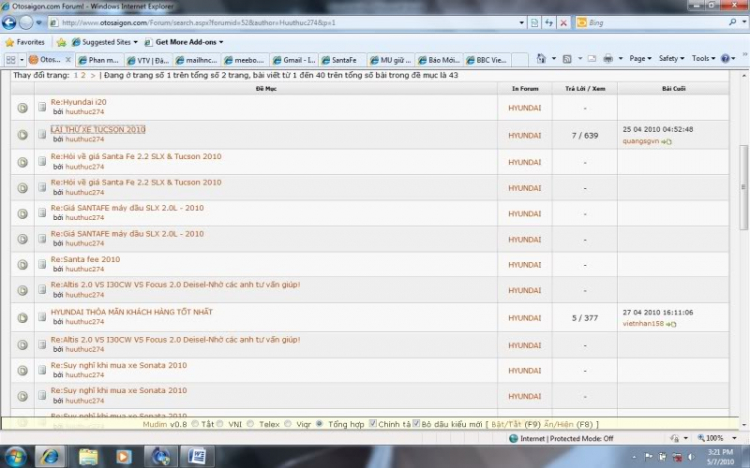The height and width of the screenshot is (468, 750).
Task: Open the Page menu
Action: [640, 58]
